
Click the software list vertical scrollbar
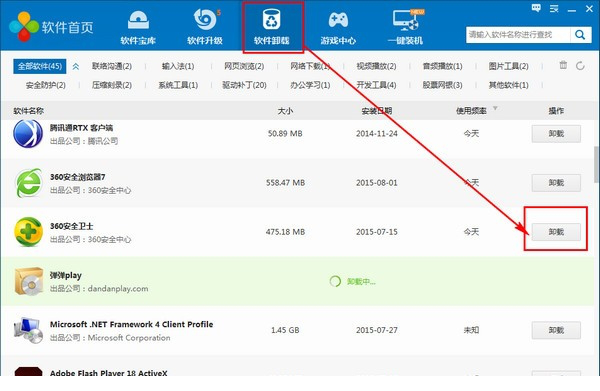(x=596, y=165)
